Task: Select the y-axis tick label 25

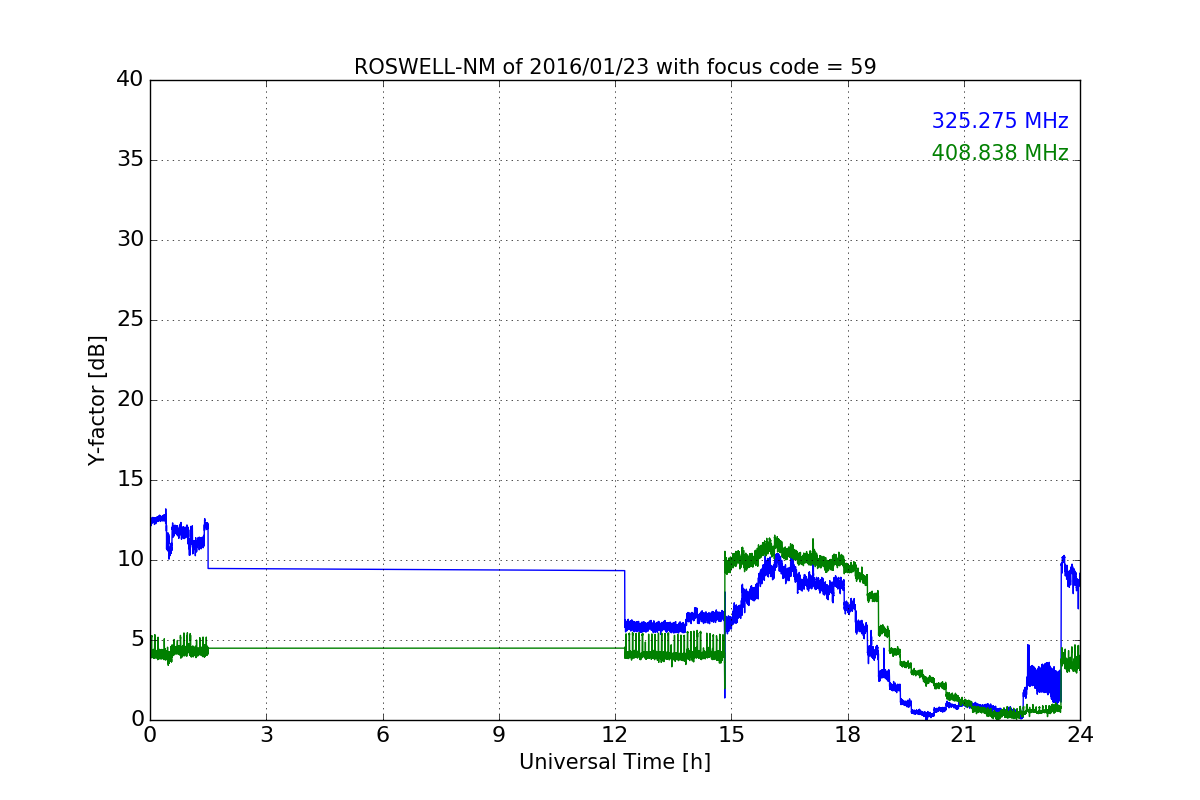Action: [130, 320]
